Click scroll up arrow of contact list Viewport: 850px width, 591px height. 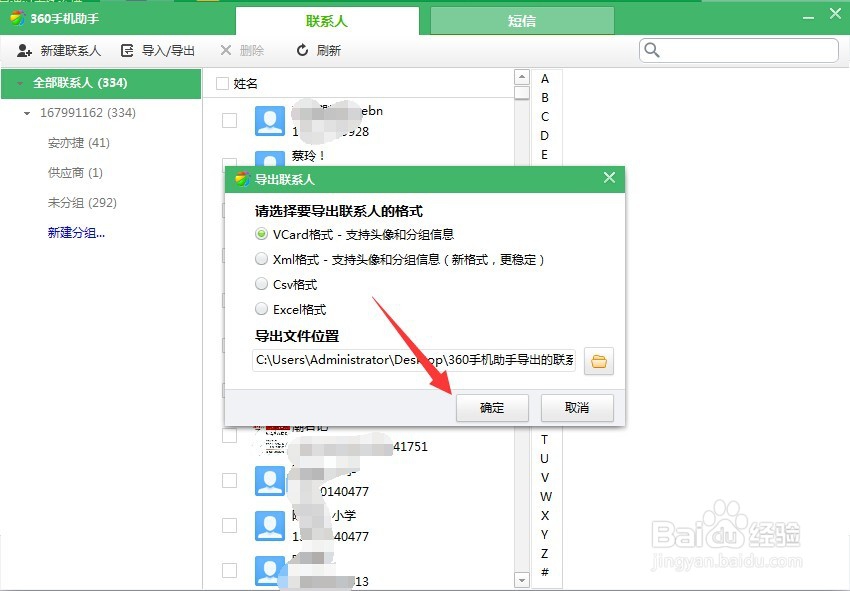tap(521, 77)
